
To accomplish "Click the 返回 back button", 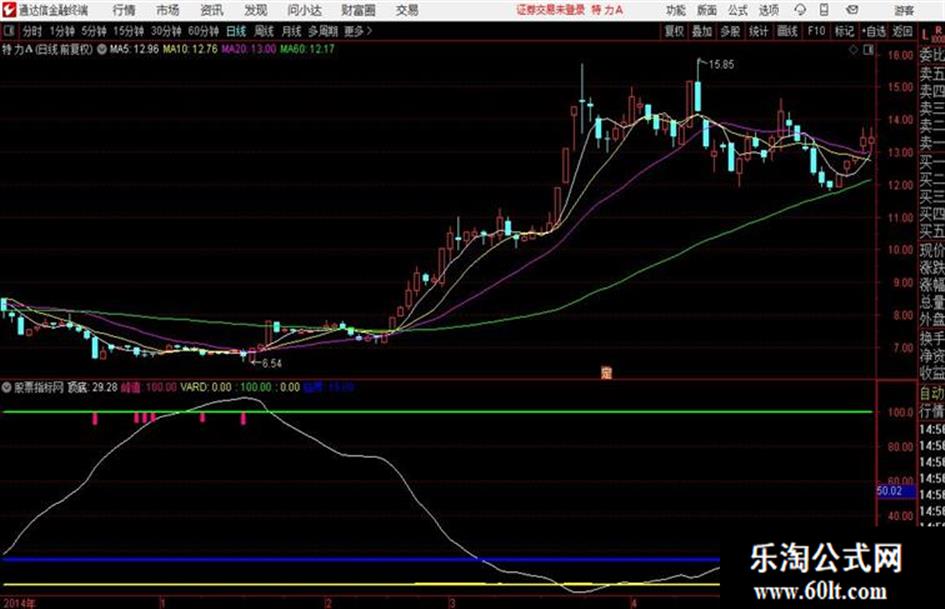I will coord(902,31).
